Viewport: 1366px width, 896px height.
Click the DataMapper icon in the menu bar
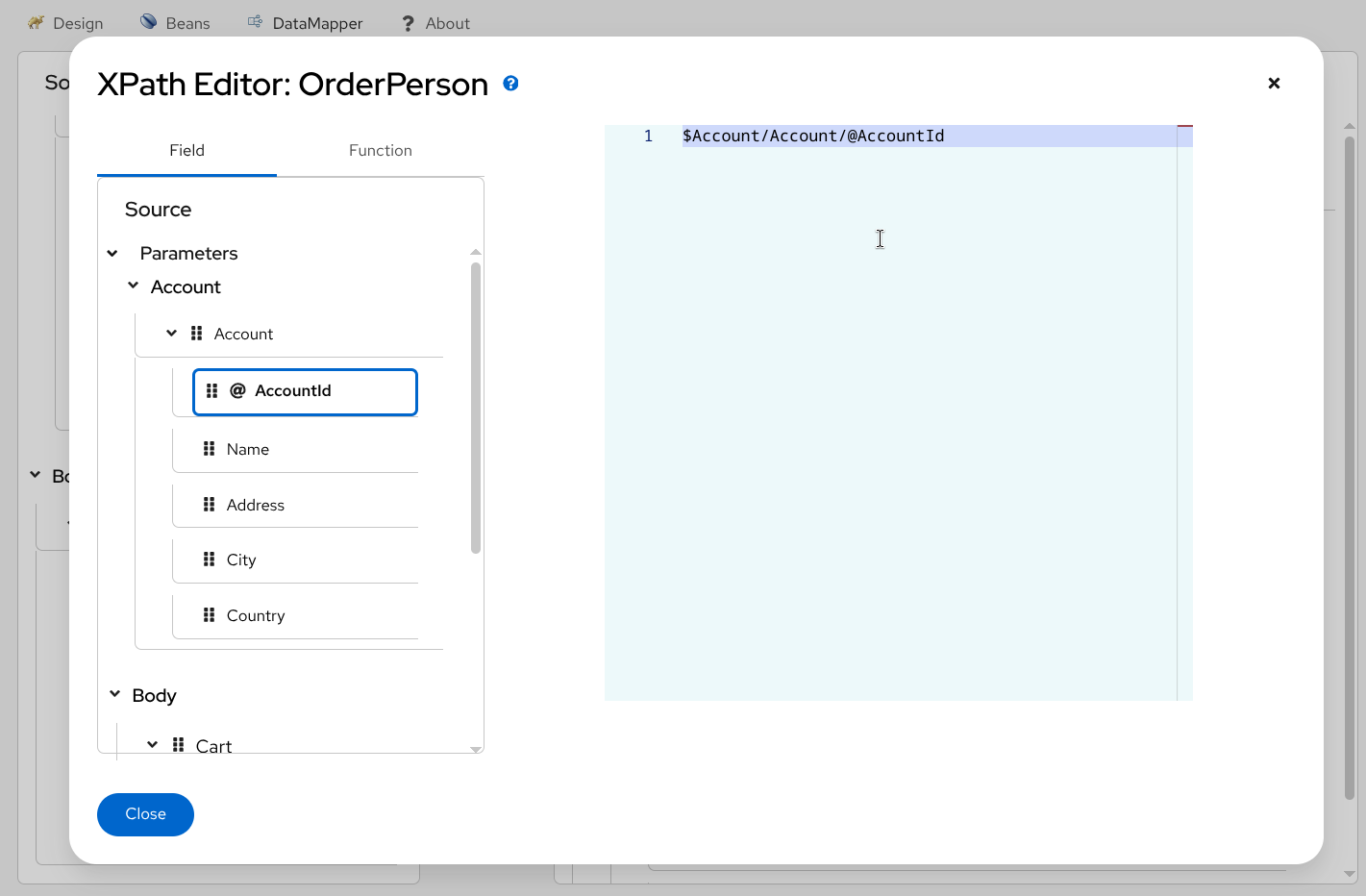click(253, 20)
